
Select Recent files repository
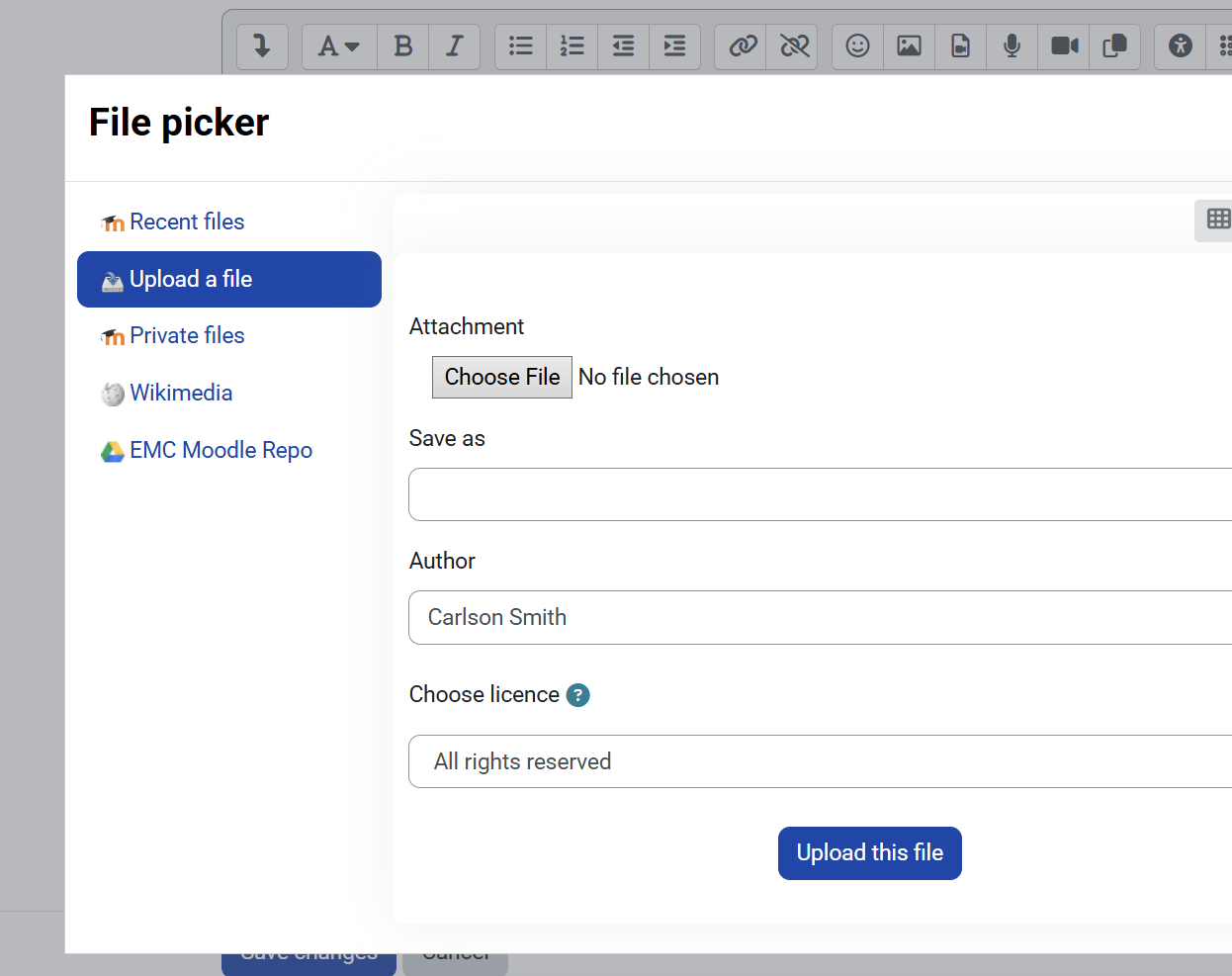(187, 222)
